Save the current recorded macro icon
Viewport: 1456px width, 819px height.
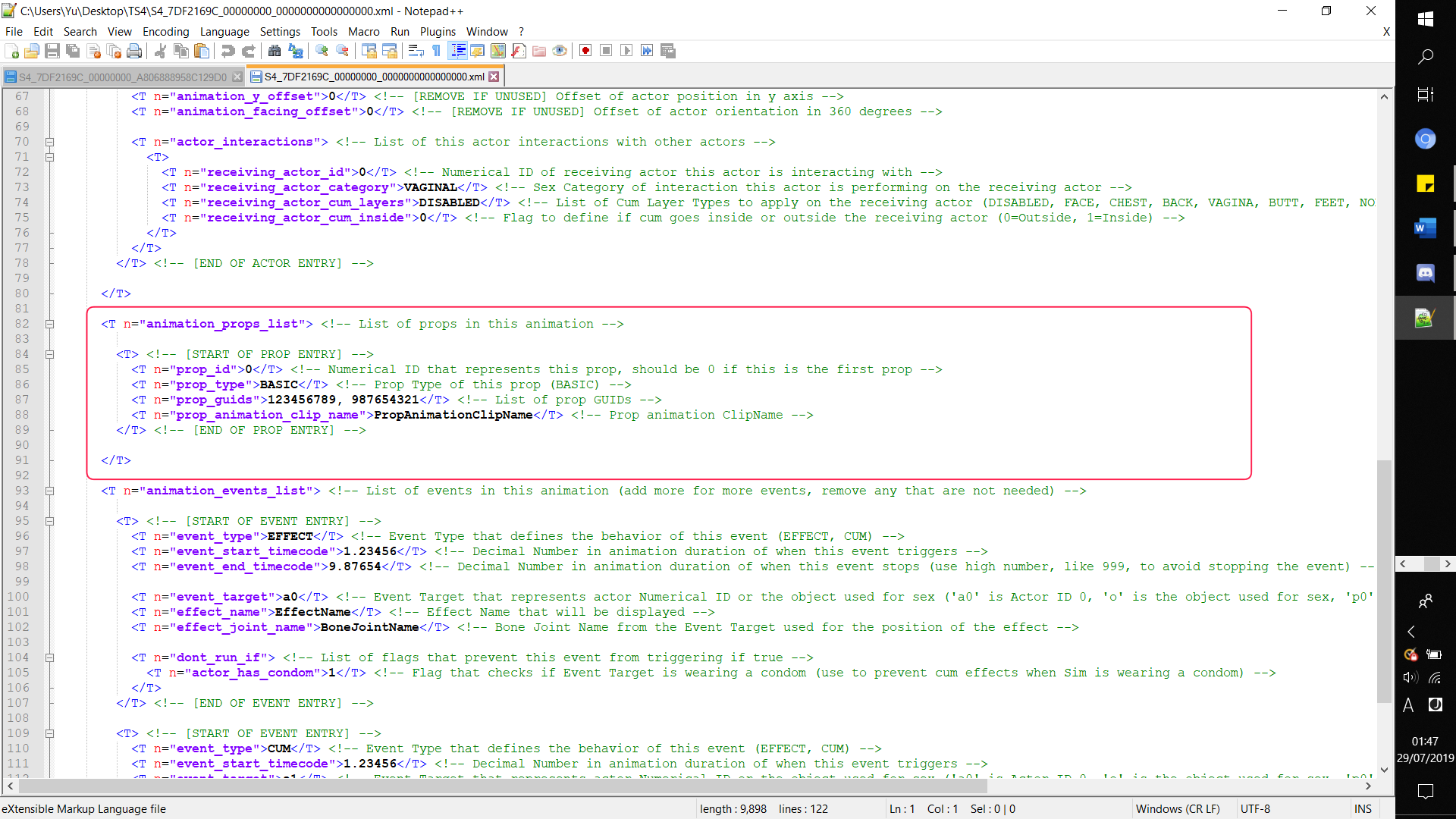(668, 51)
